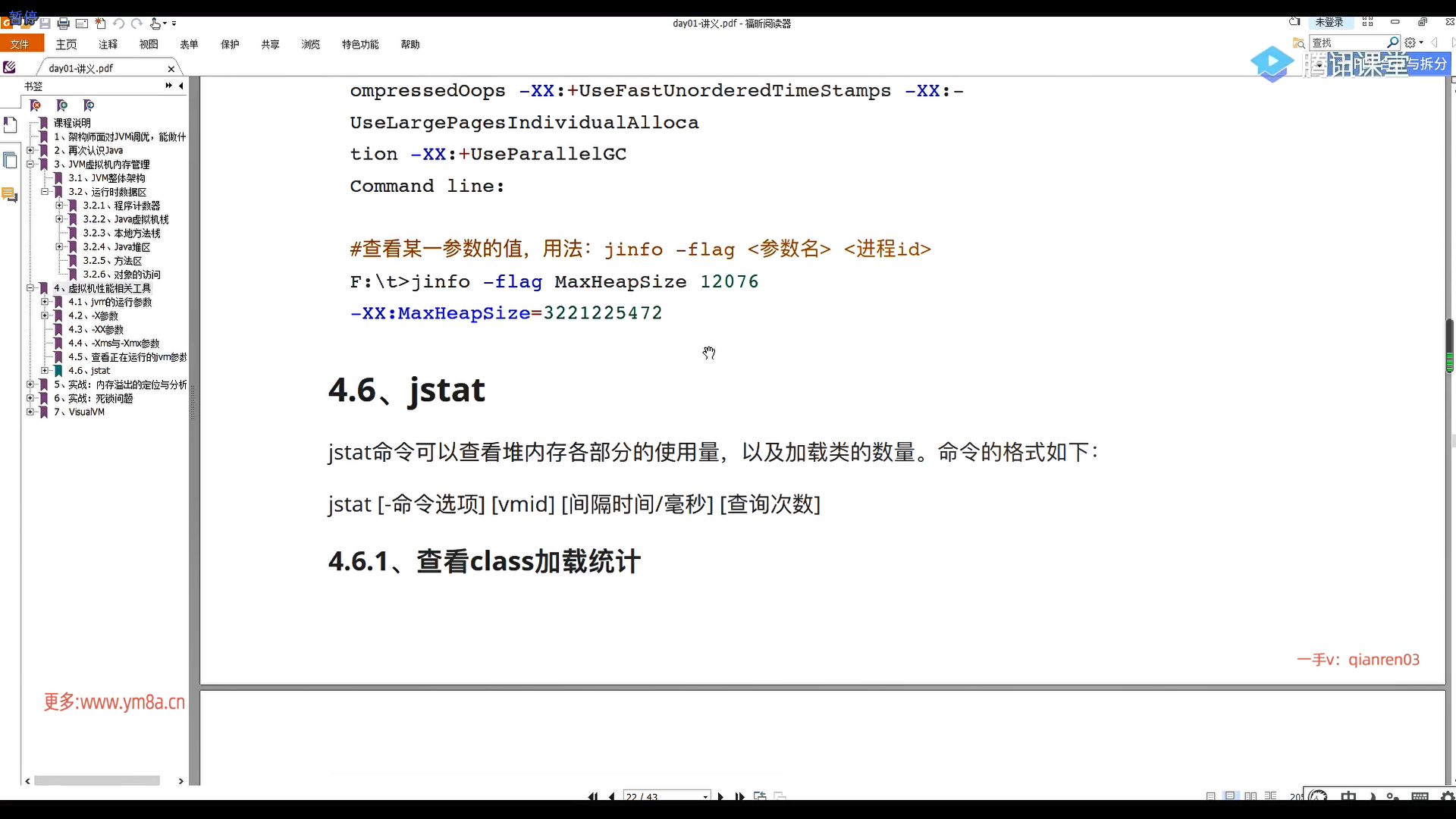Open the 注释 ribbon tab

coord(108,44)
